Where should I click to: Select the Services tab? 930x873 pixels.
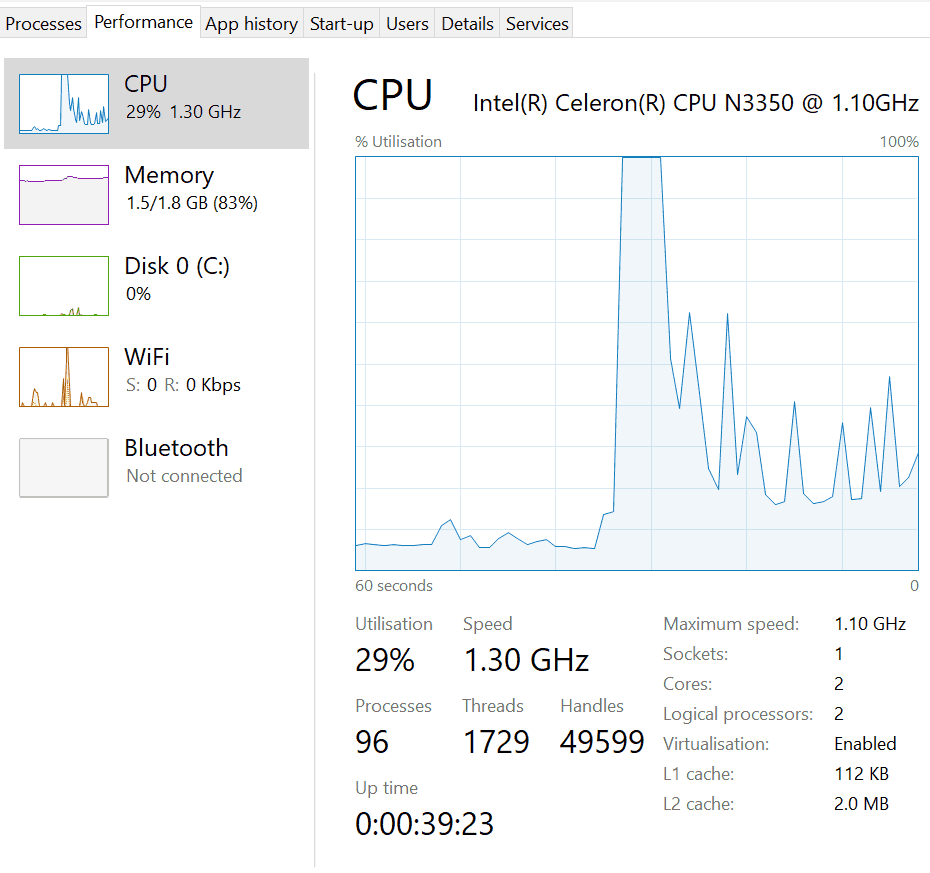pos(537,24)
